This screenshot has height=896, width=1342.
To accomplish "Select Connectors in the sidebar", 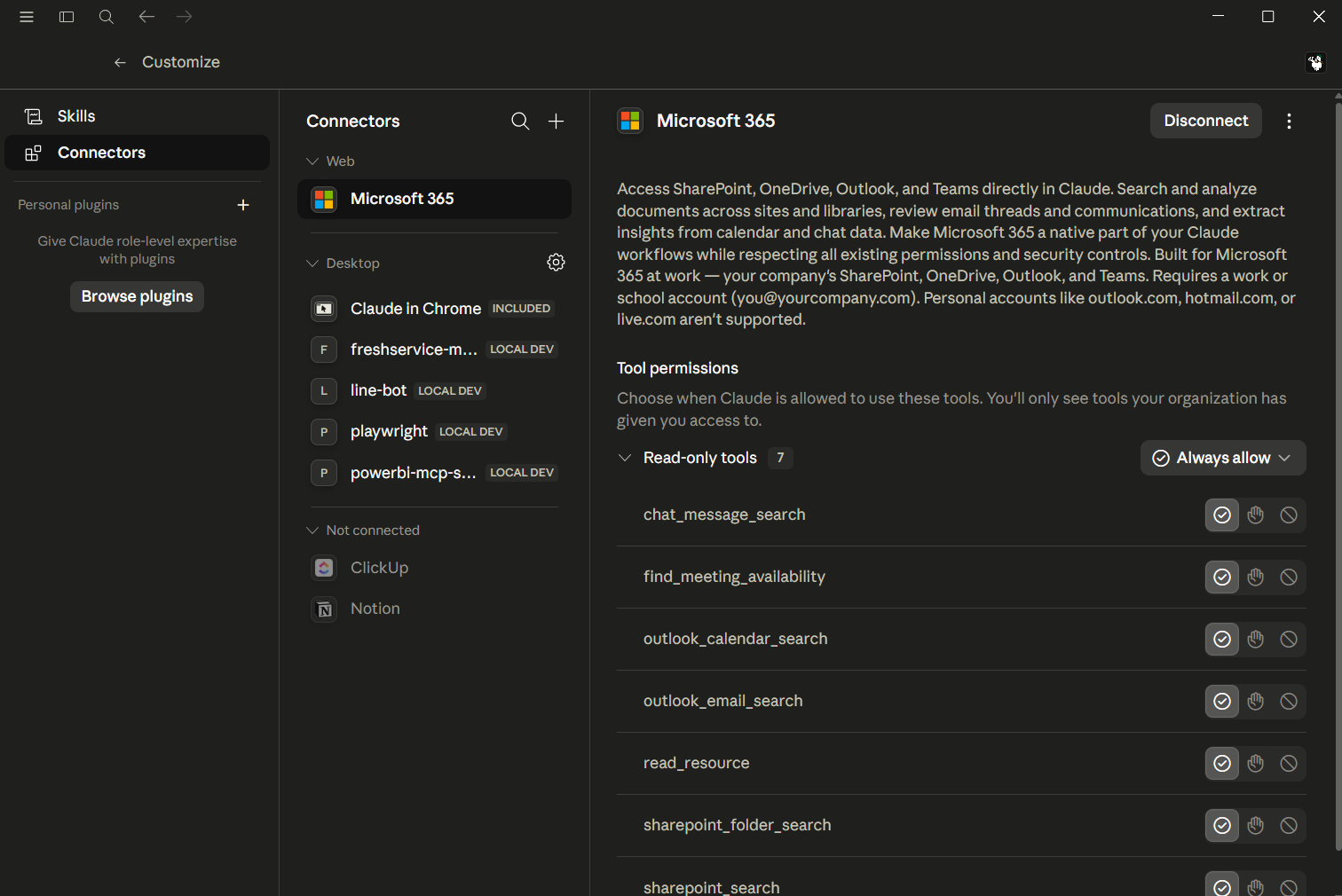I will [138, 153].
